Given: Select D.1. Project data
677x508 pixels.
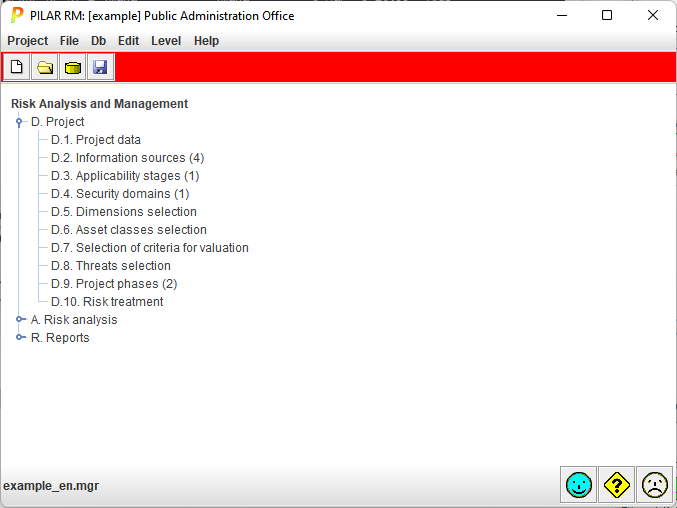Looking at the screenshot, I should click(x=96, y=140).
